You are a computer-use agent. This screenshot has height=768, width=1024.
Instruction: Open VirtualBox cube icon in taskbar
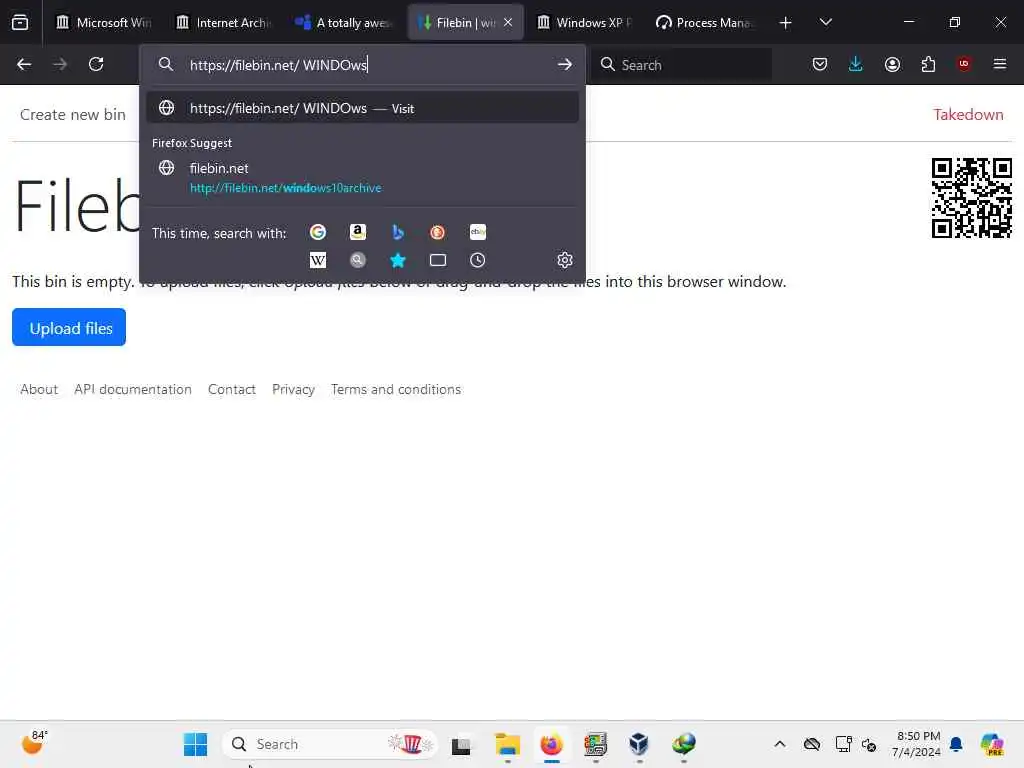[639, 744]
